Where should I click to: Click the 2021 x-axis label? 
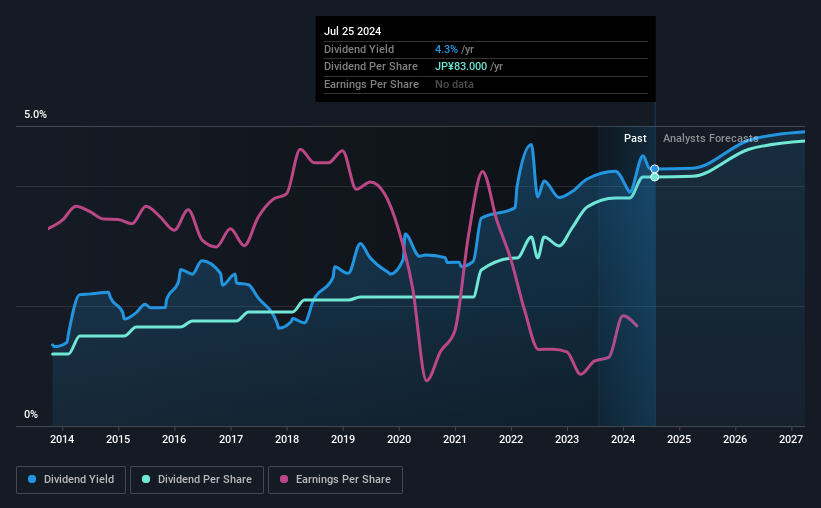tap(454, 439)
